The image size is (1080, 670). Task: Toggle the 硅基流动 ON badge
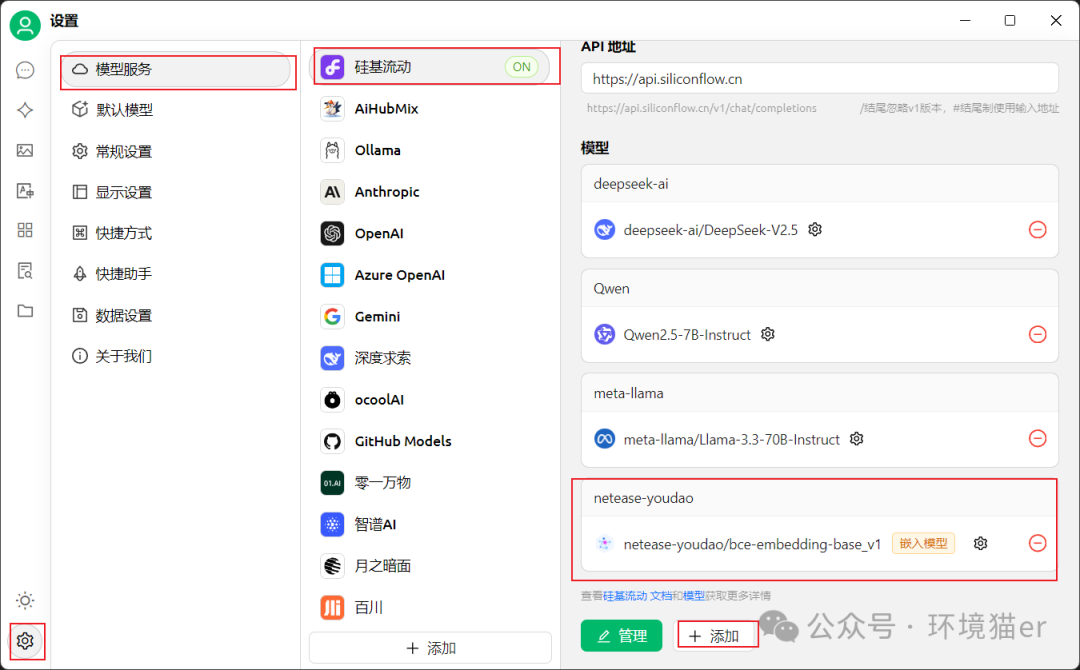coord(521,67)
